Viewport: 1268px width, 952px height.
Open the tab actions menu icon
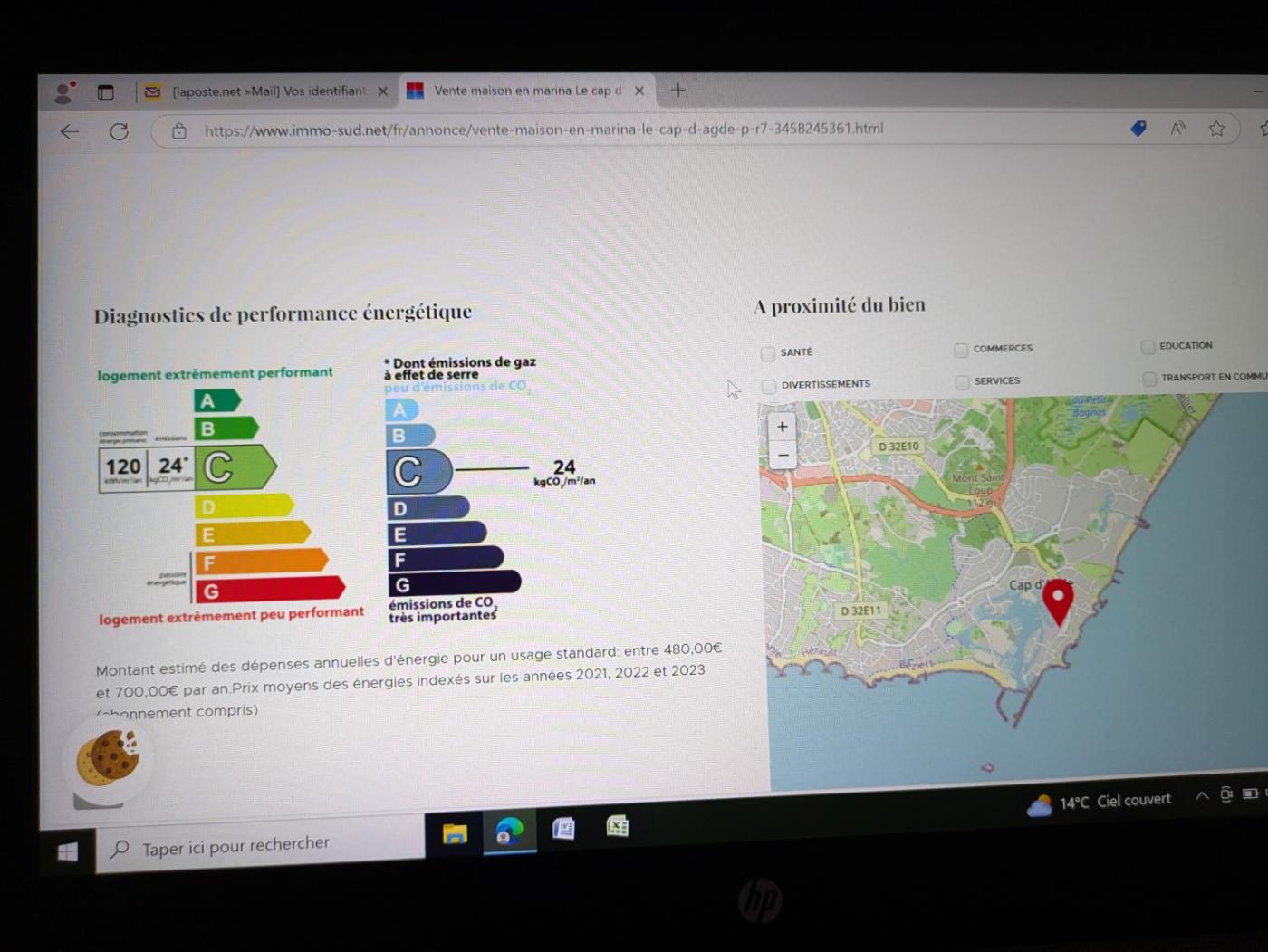point(106,92)
